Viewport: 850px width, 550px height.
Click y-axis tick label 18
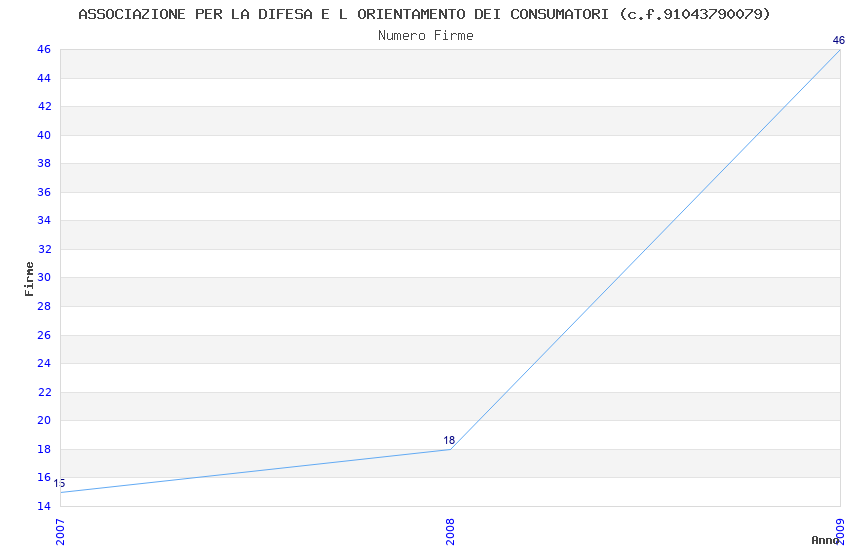click(44, 449)
